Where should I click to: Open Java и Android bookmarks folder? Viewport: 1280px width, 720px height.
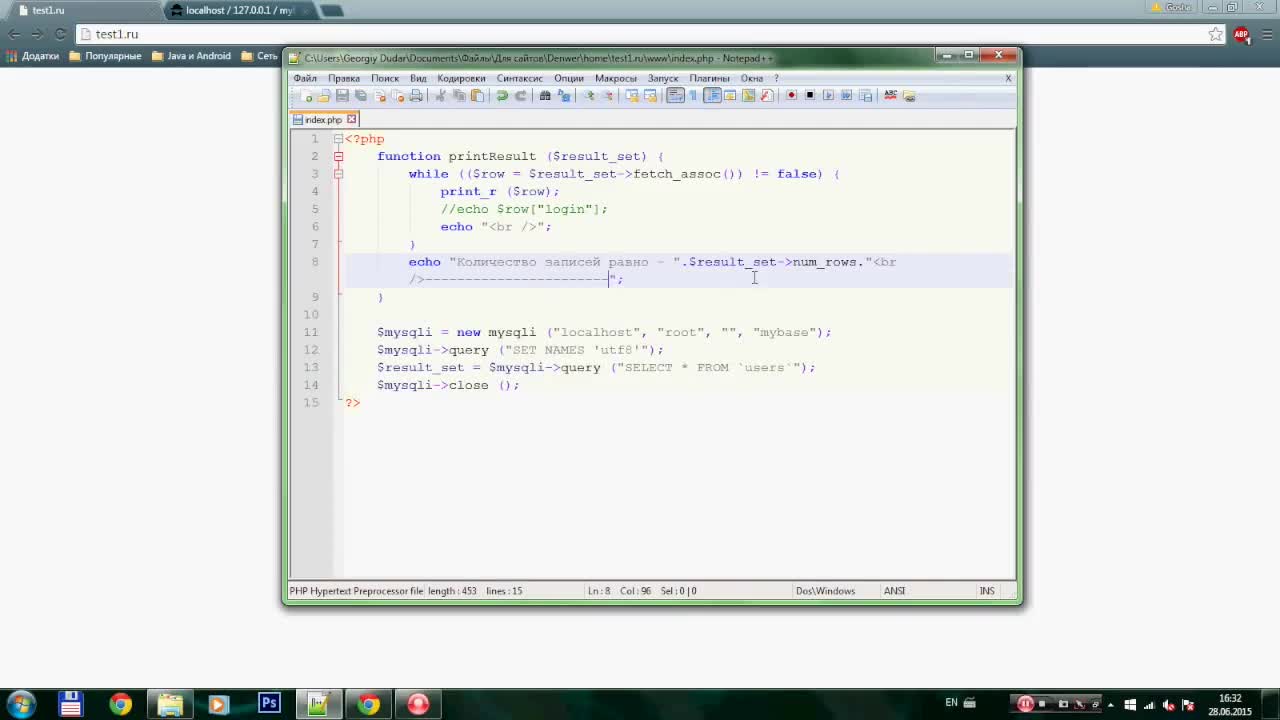191,56
